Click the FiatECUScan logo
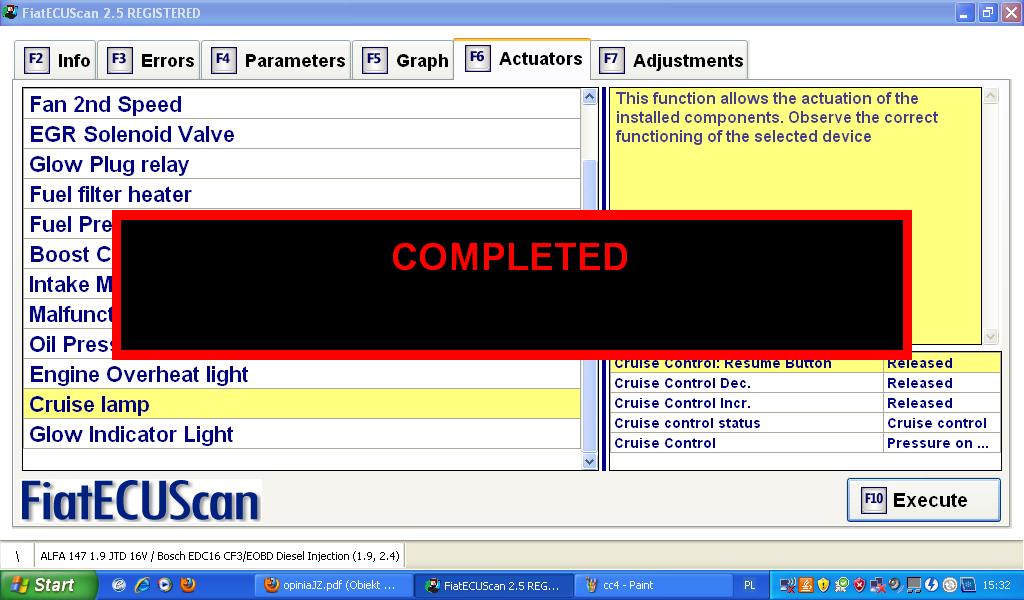This screenshot has height=600, width=1024. pyautogui.click(x=141, y=501)
